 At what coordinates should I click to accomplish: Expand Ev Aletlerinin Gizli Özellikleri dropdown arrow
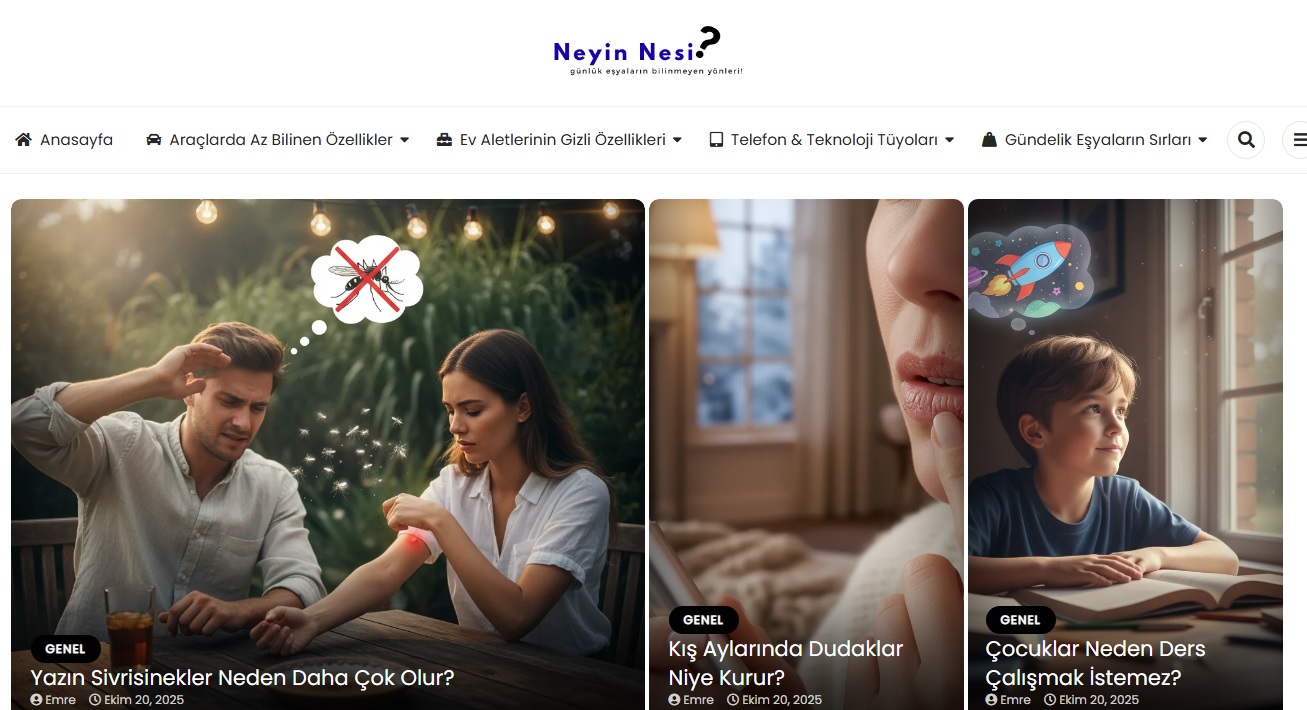point(677,140)
